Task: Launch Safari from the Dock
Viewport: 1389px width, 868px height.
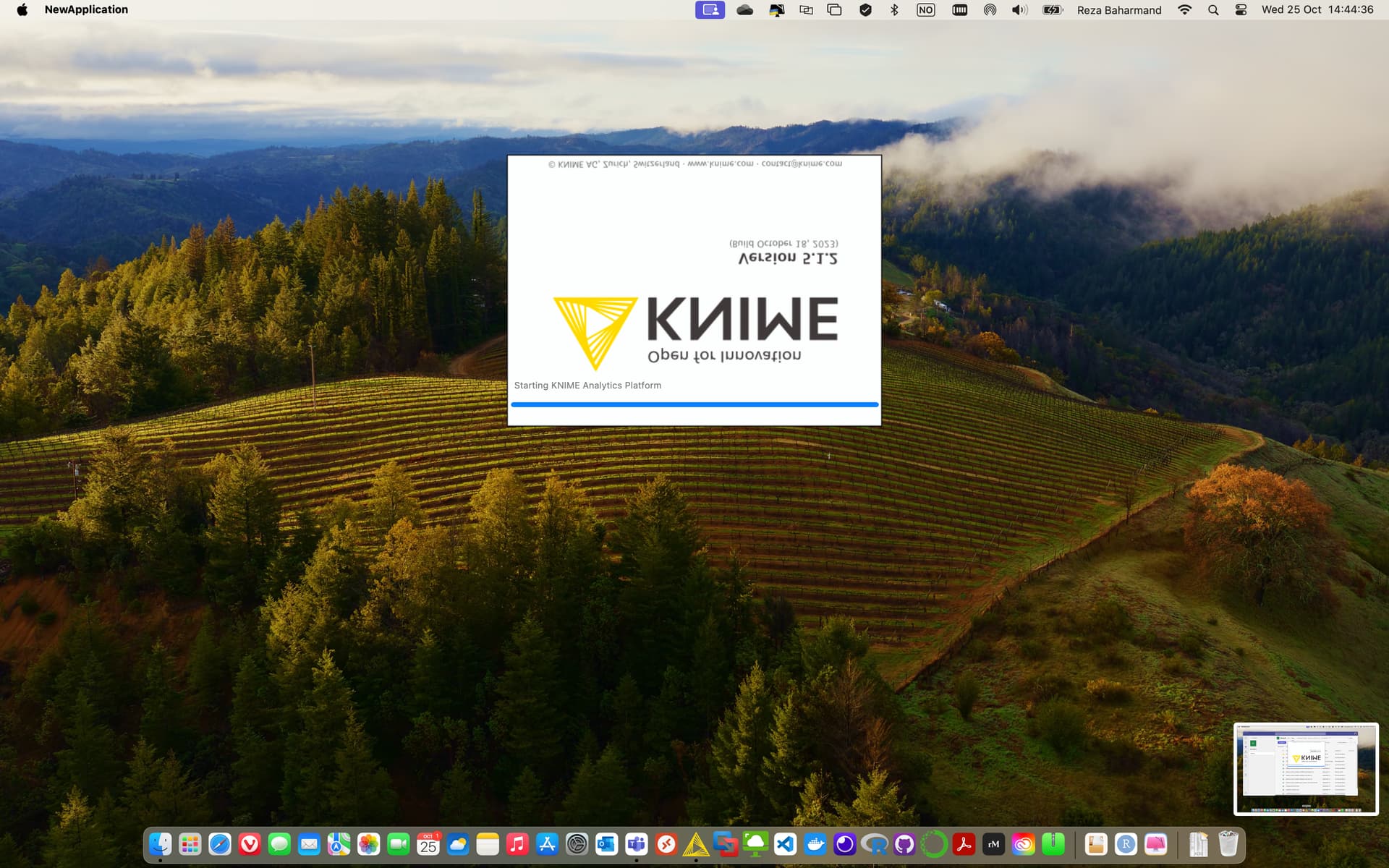Action: pos(220,844)
